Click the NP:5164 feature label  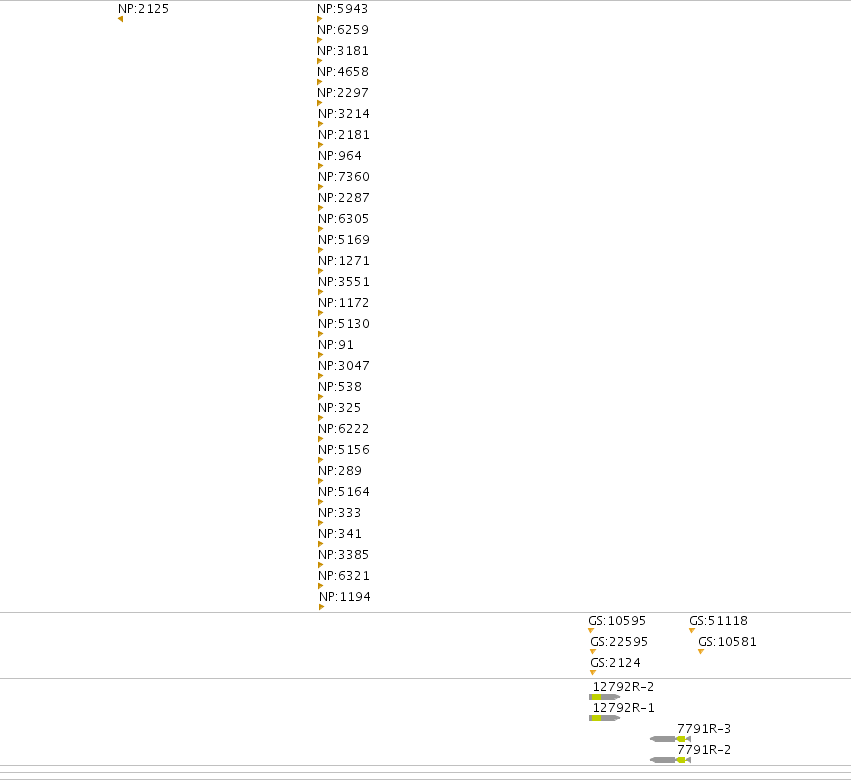click(344, 492)
